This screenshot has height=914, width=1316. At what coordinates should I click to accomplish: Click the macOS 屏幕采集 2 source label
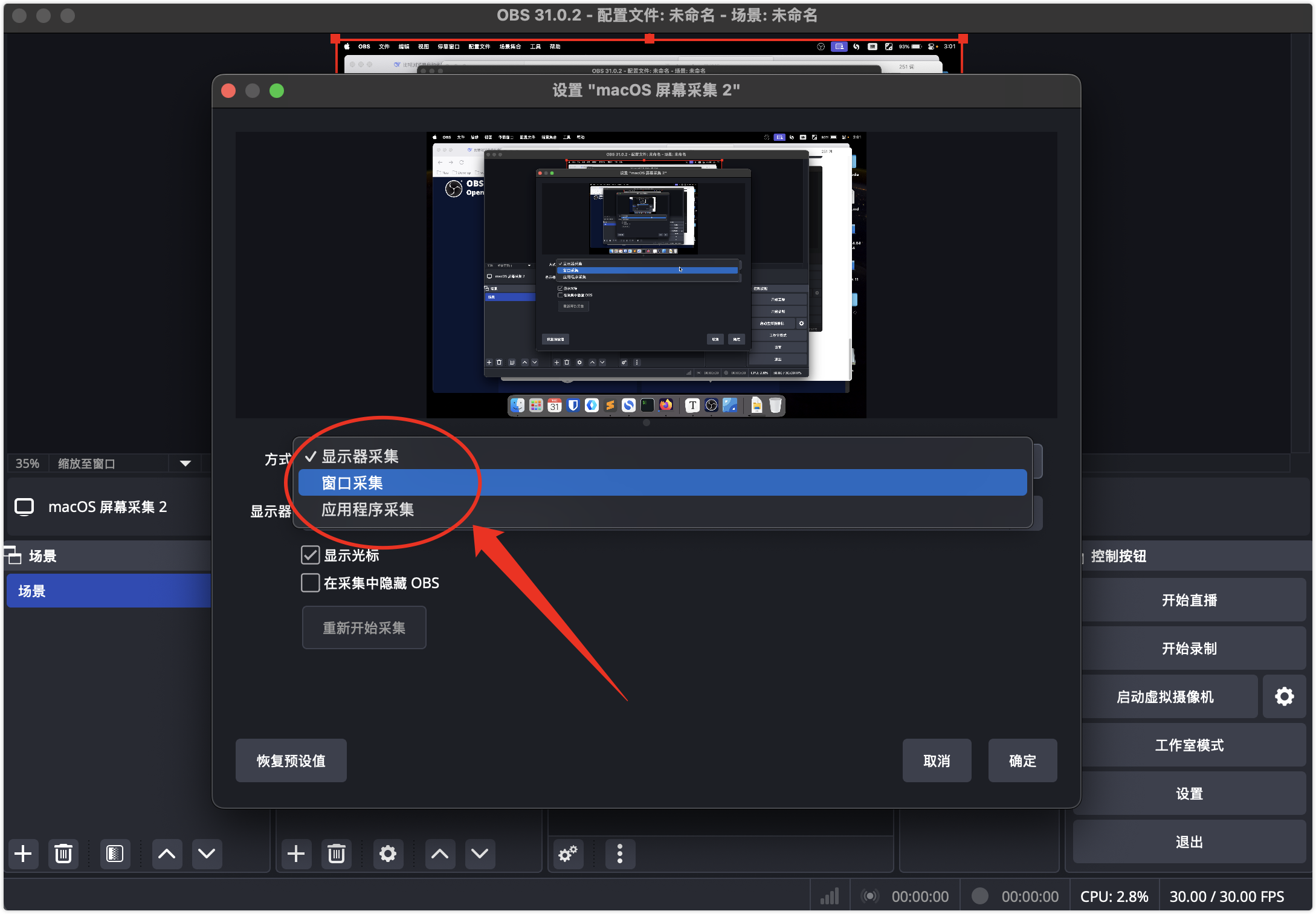[108, 507]
